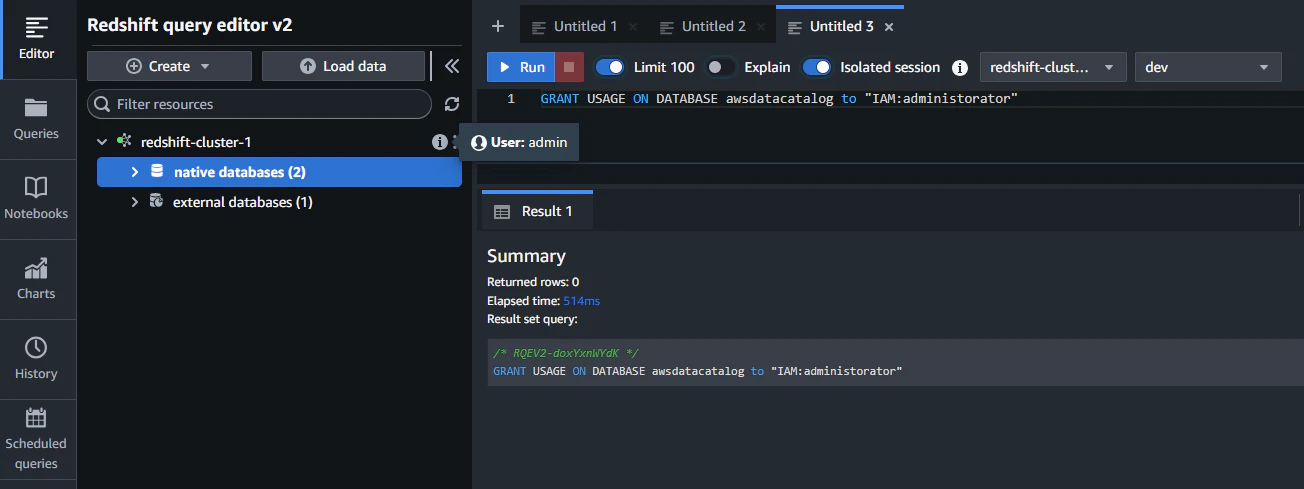Go to the Notebooks sidebar section
This screenshot has height=489, width=1304.
37,199
